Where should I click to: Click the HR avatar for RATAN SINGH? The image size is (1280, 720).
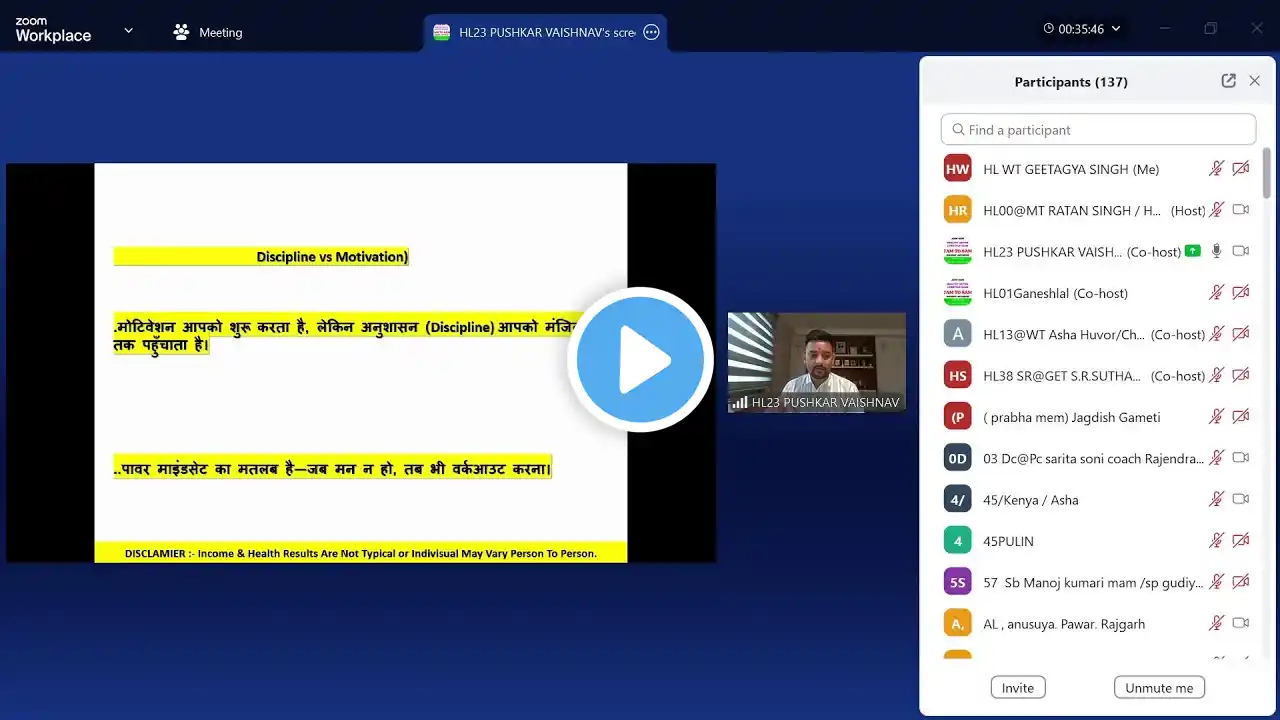[957, 210]
